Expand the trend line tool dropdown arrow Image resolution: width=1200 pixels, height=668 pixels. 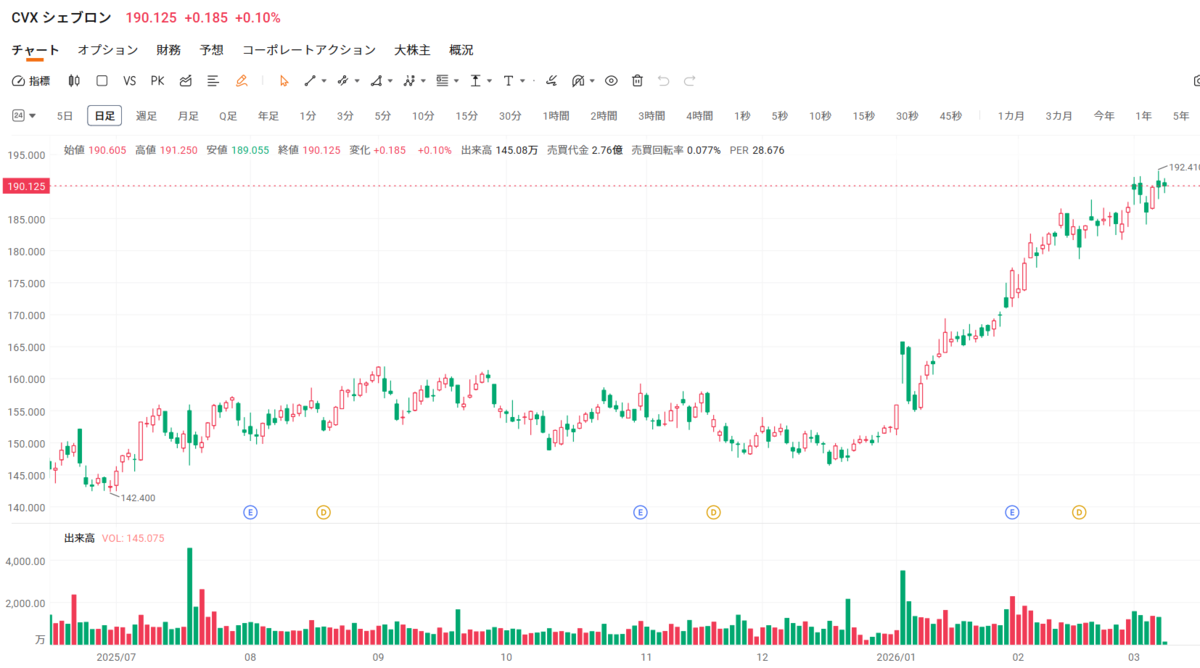point(324,81)
